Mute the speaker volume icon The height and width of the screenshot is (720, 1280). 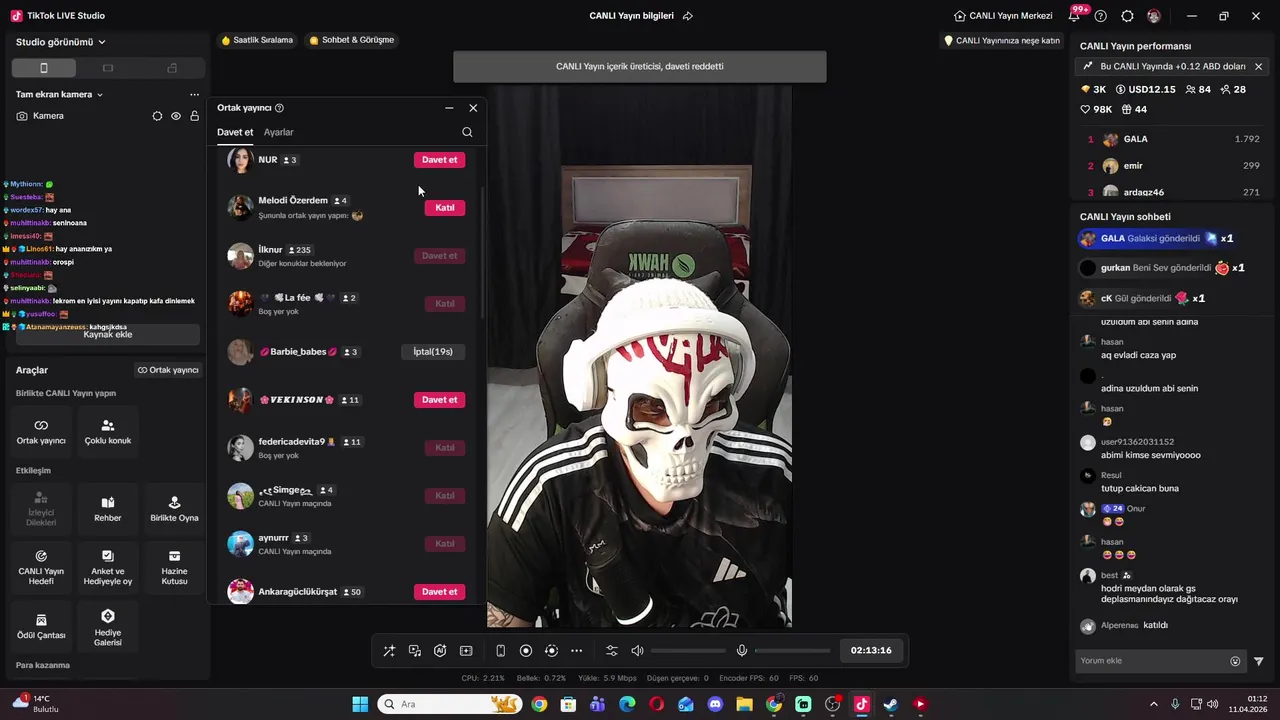pos(637,651)
